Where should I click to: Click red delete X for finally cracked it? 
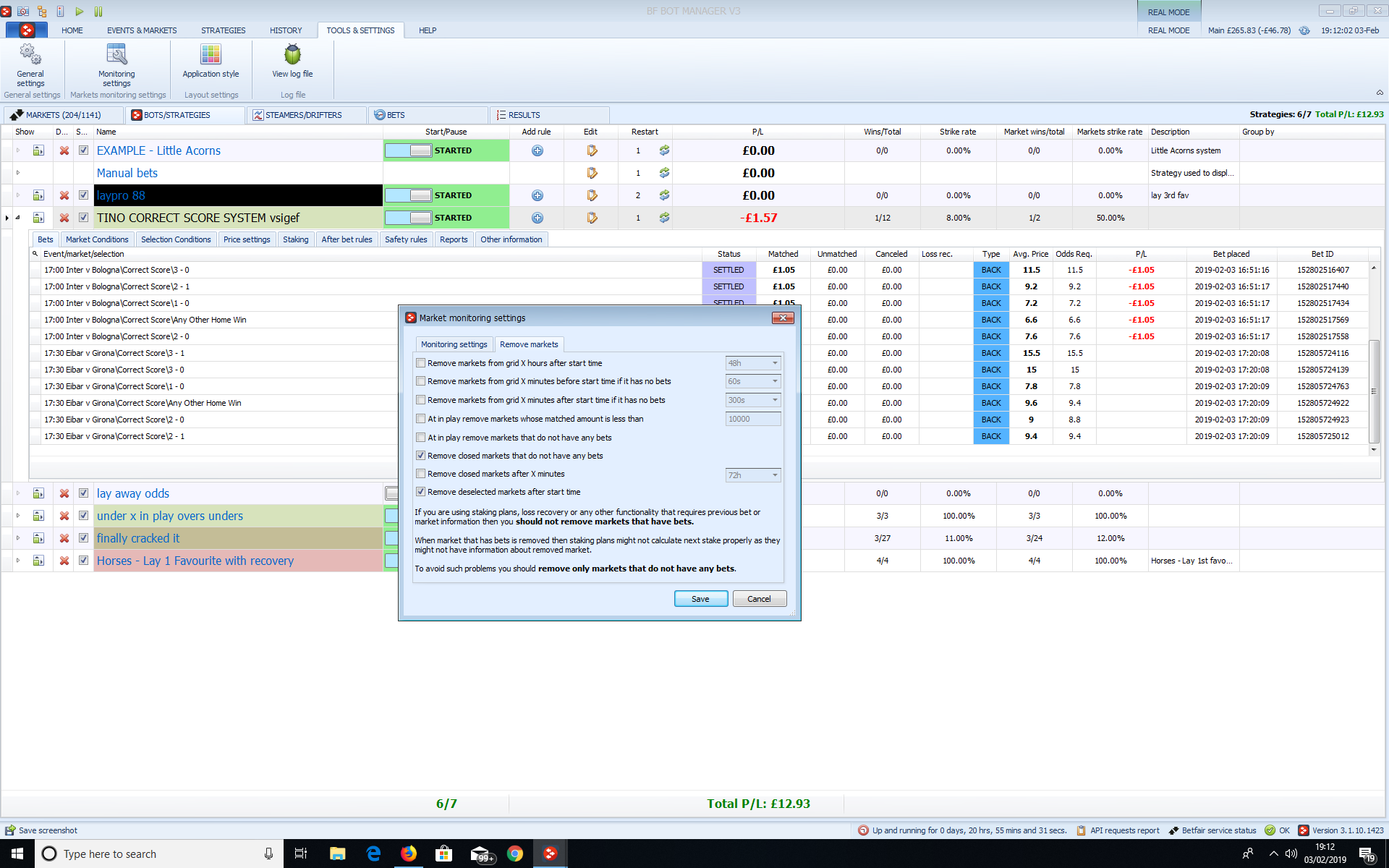tap(64, 538)
